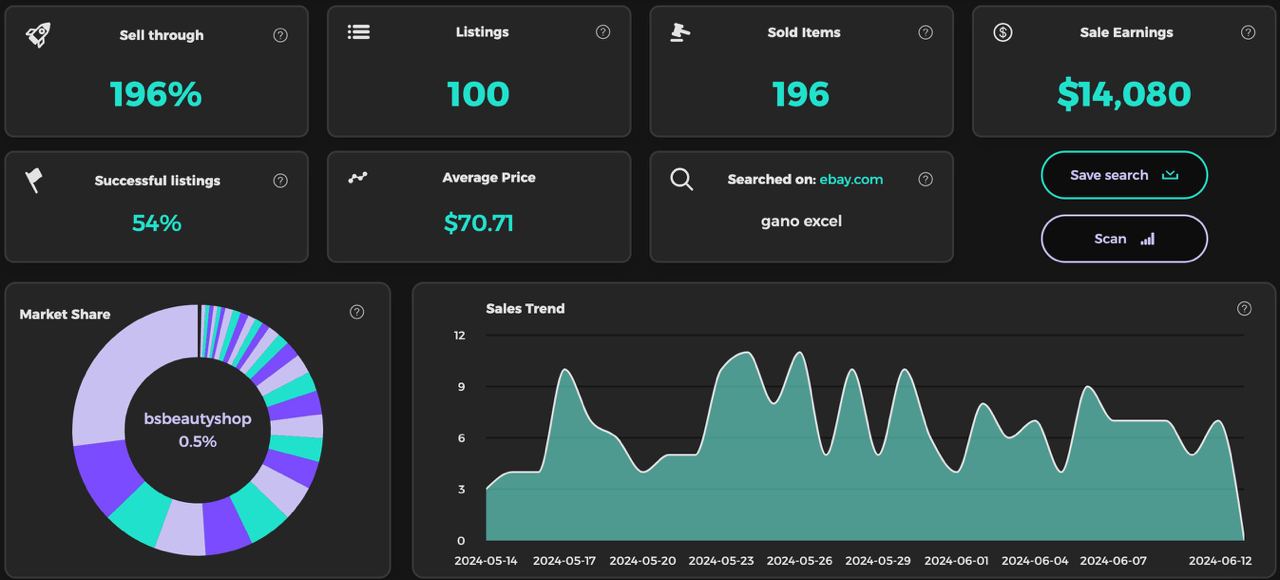Click the 2024-05-14 date on the x-axis
The height and width of the screenshot is (580, 1280).
click(486, 561)
